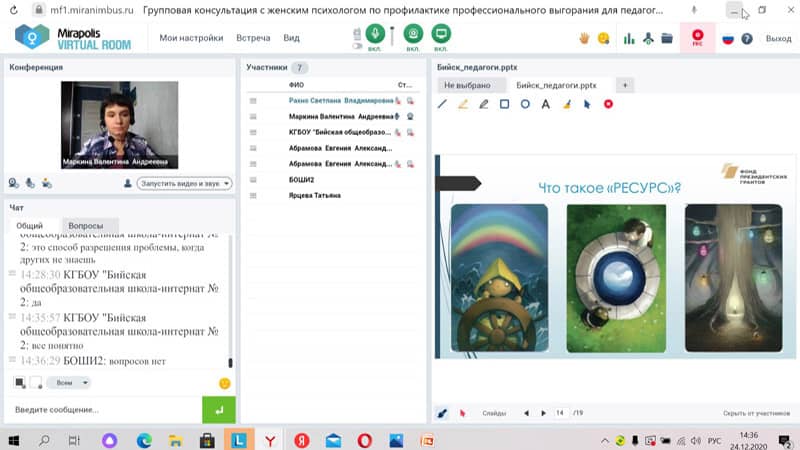The width and height of the screenshot is (800, 450).
Task: Add a new document tab with plus
Action: 625,85
